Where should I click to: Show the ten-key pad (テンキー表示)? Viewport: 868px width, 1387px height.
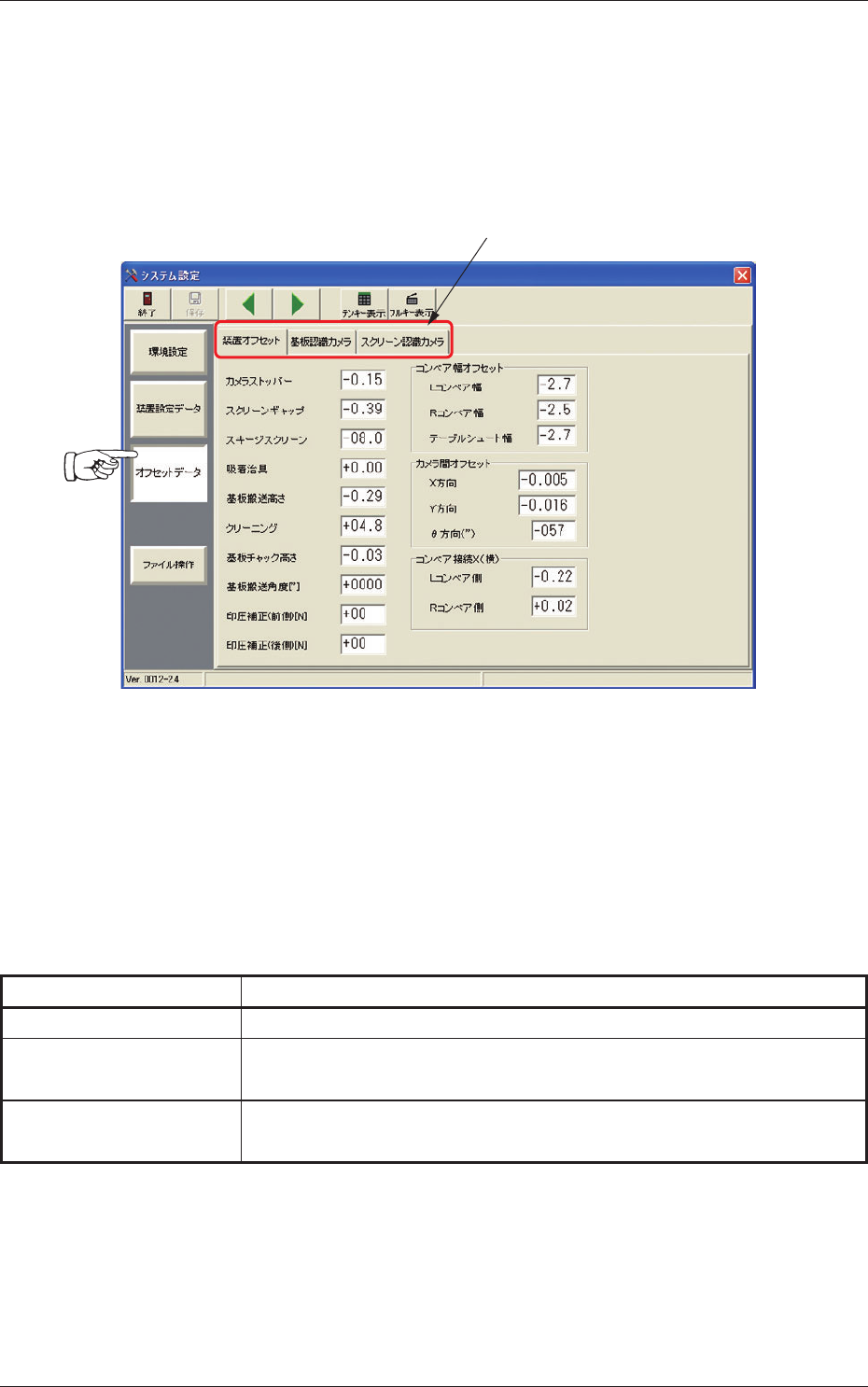[x=364, y=304]
